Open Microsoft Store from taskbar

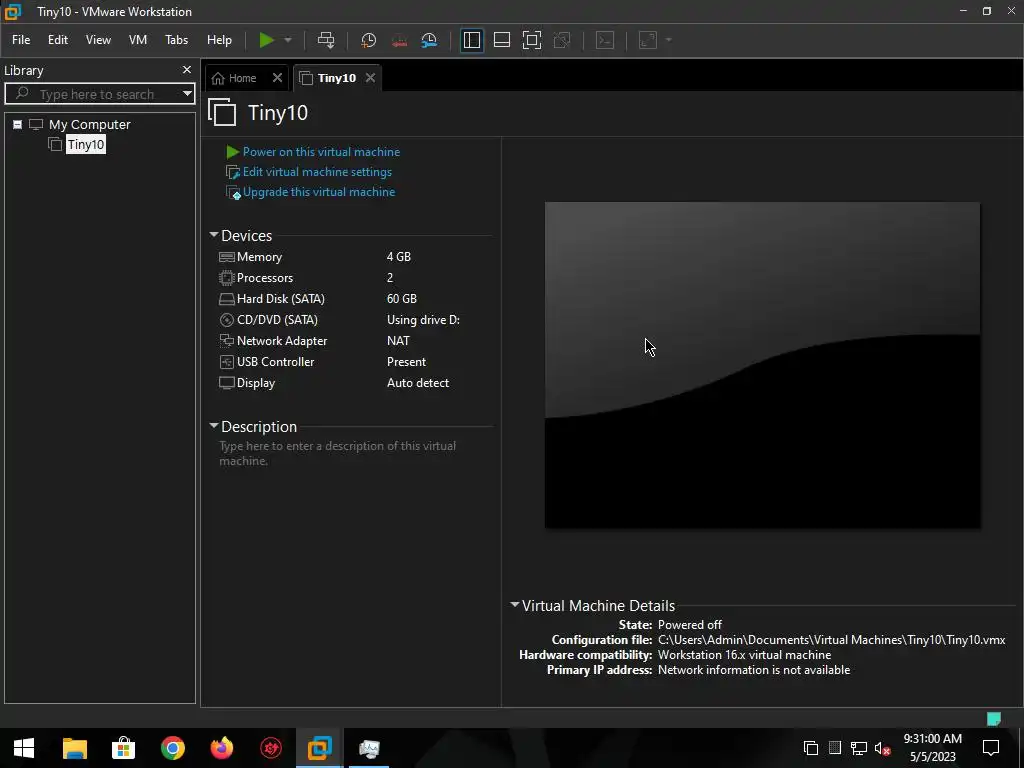click(123, 748)
